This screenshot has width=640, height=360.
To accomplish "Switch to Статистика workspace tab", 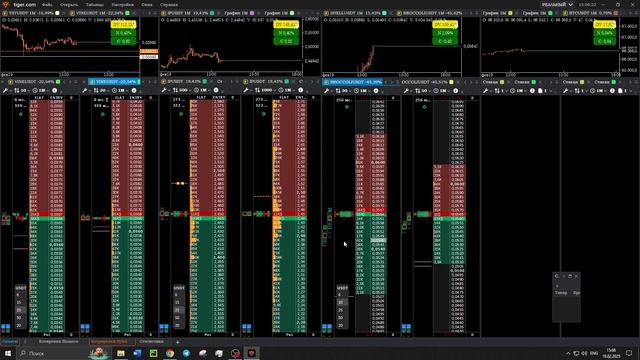I will point(151,342).
